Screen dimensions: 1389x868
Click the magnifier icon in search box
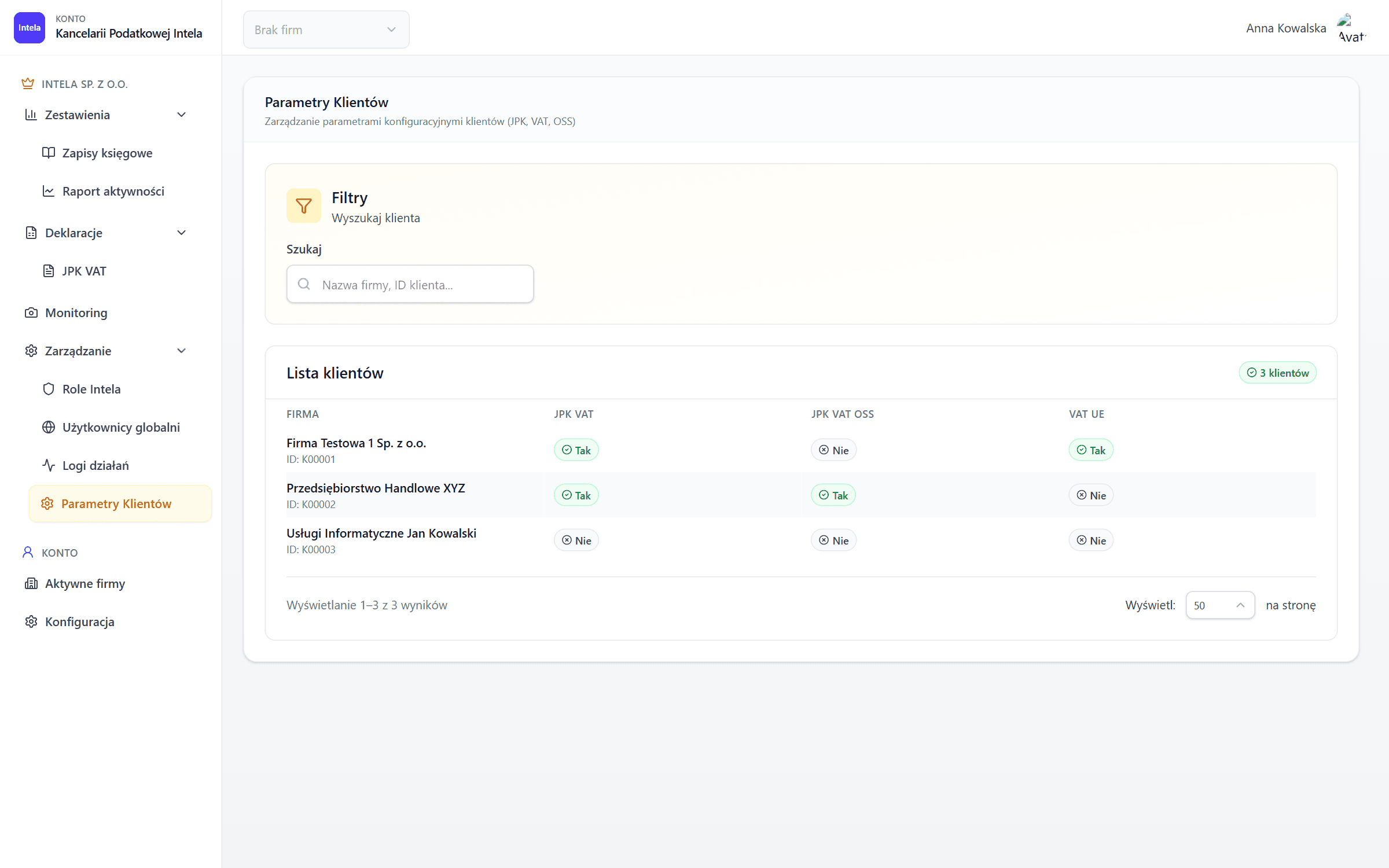tap(304, 284)
